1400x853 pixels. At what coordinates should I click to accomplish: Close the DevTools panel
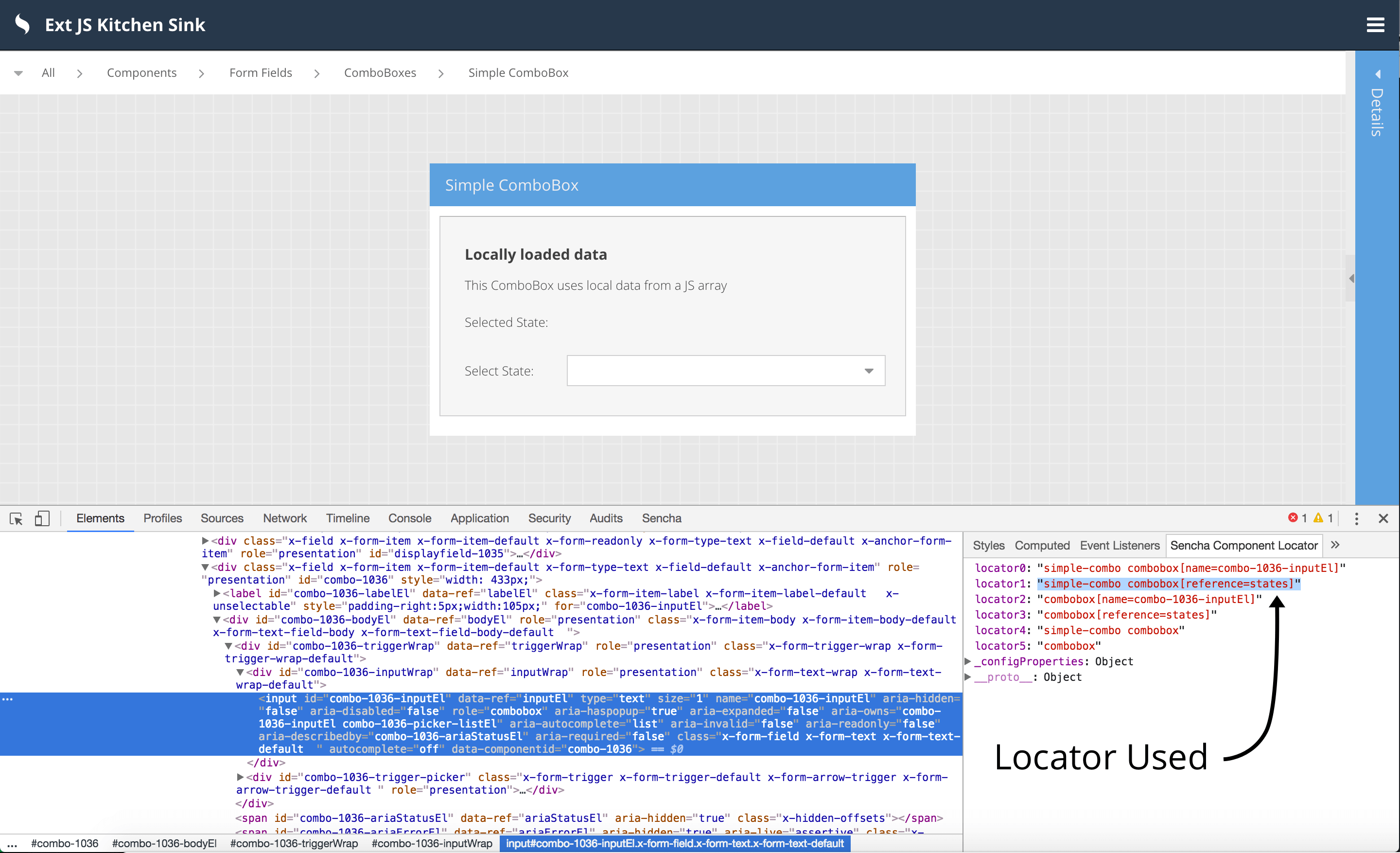(x=1383, y=518)
